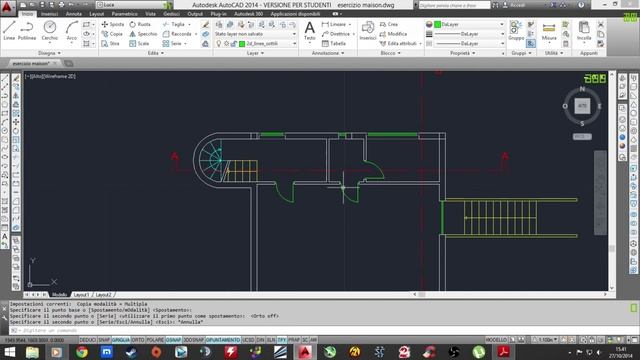Open the Gruppo group tool
This screenshot has width=640, height=360.
pos(516,31)
